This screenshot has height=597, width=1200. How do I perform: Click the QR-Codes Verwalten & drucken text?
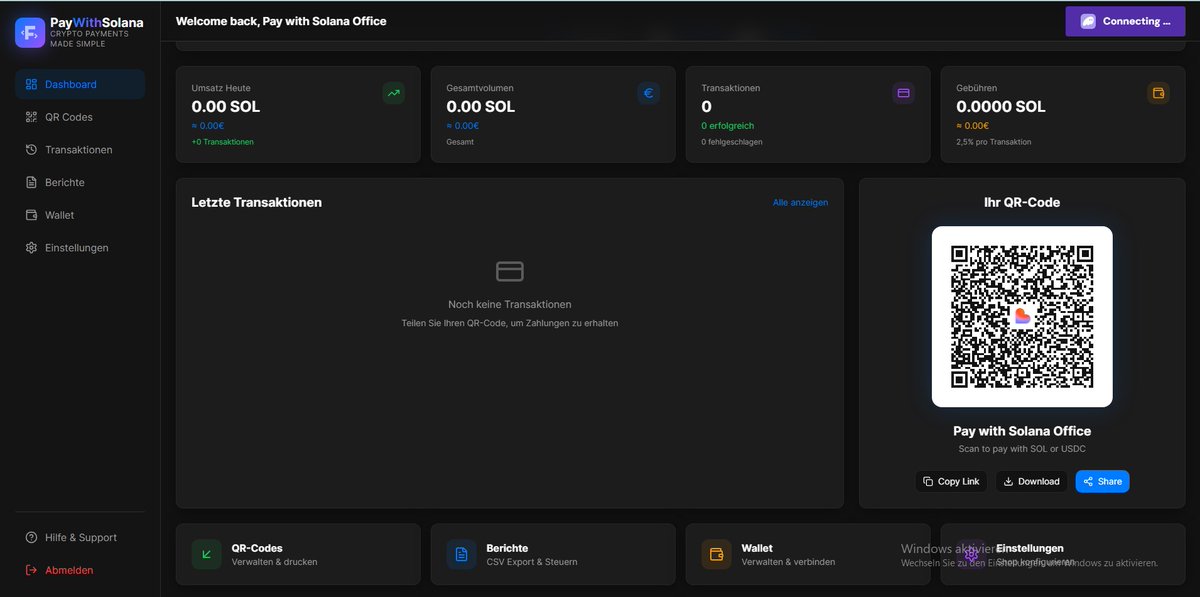[274, 562]
